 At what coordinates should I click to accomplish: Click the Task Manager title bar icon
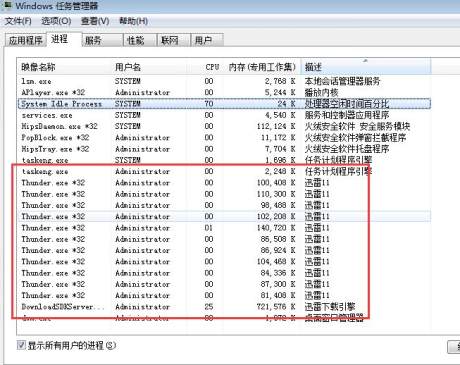click(7, 5)
